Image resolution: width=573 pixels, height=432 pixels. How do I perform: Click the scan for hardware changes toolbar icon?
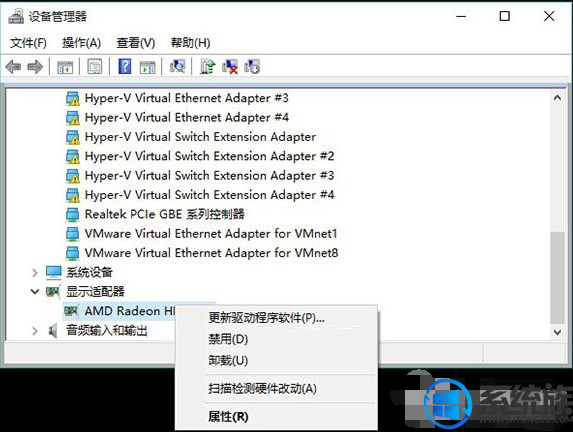pos(178,67)
